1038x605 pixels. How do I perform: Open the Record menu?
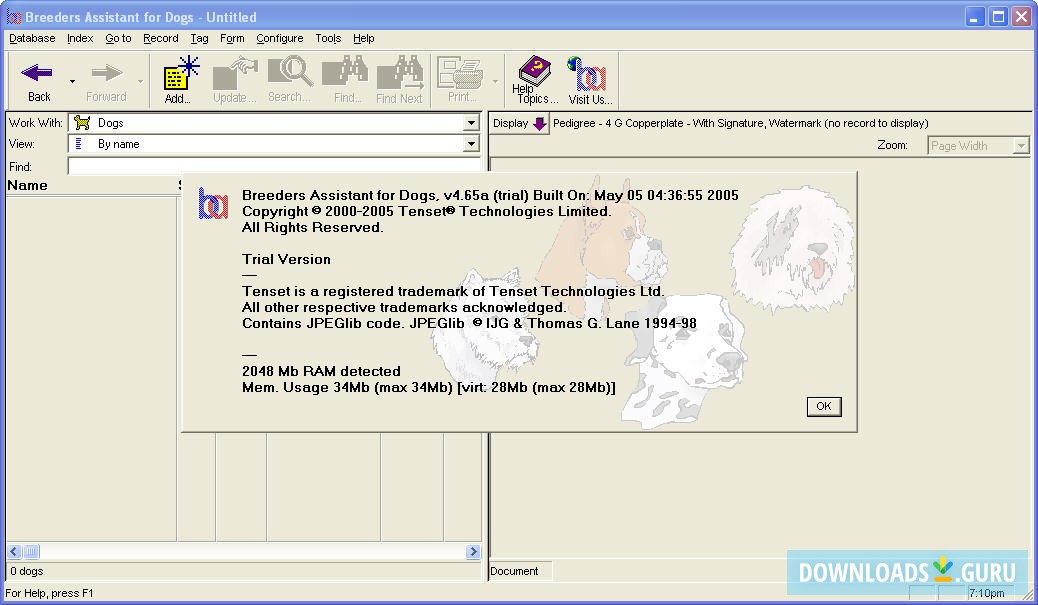point(161,38)
